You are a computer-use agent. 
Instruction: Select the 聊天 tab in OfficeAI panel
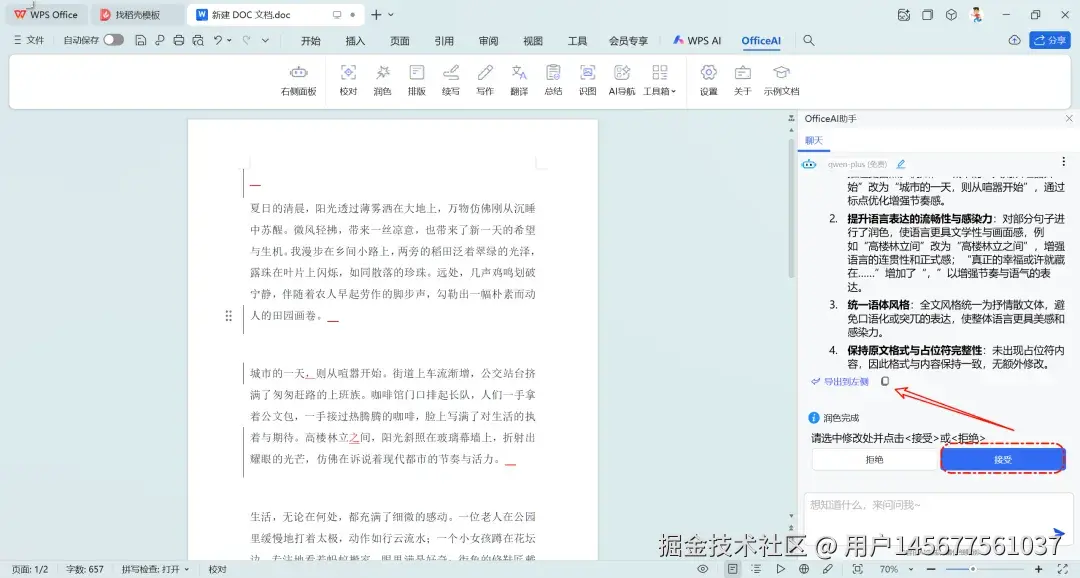click(x=813, y=140)
